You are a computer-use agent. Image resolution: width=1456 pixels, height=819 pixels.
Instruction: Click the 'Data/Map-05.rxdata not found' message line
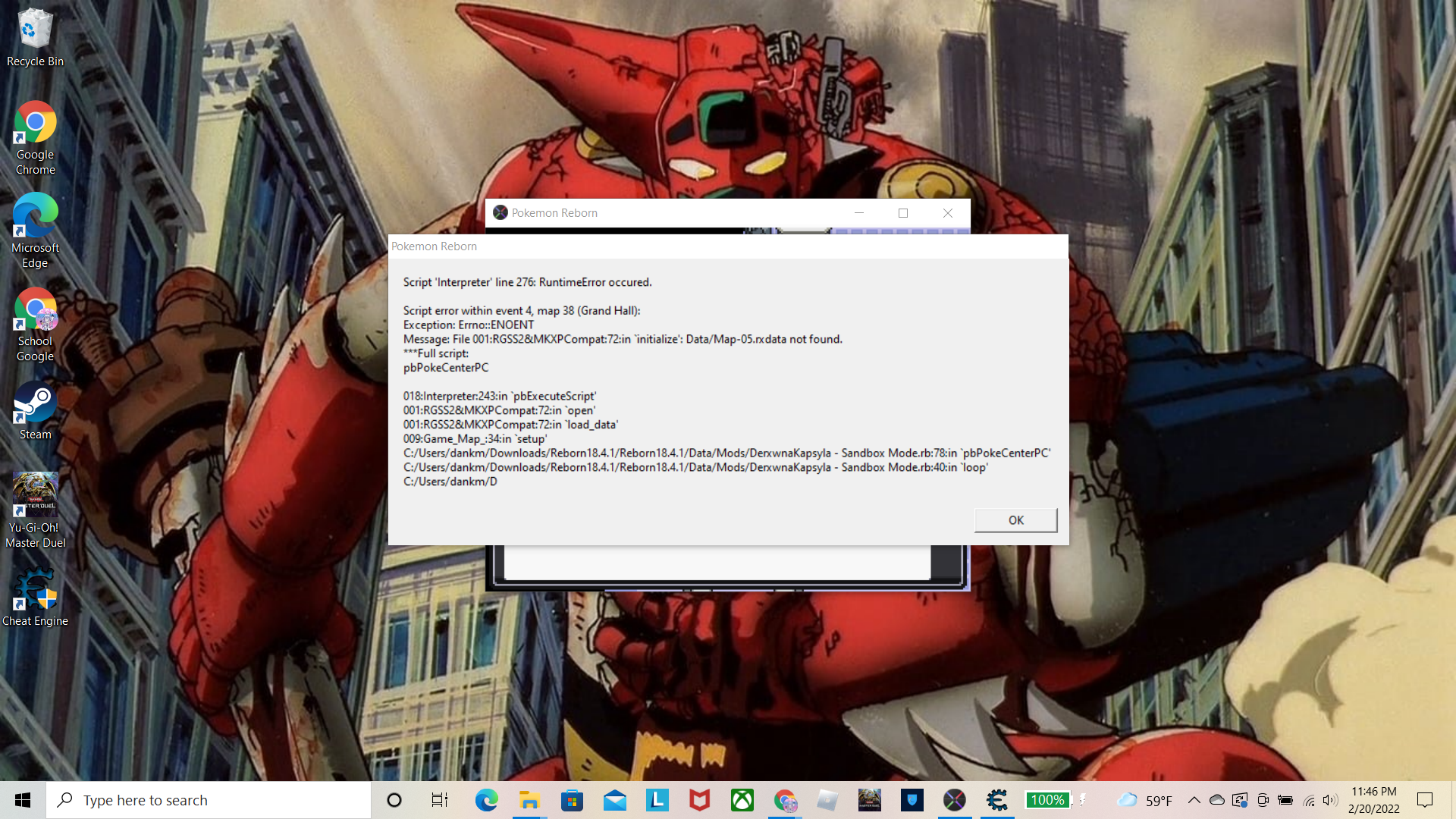pyautogui.click(x=623, y=339)
